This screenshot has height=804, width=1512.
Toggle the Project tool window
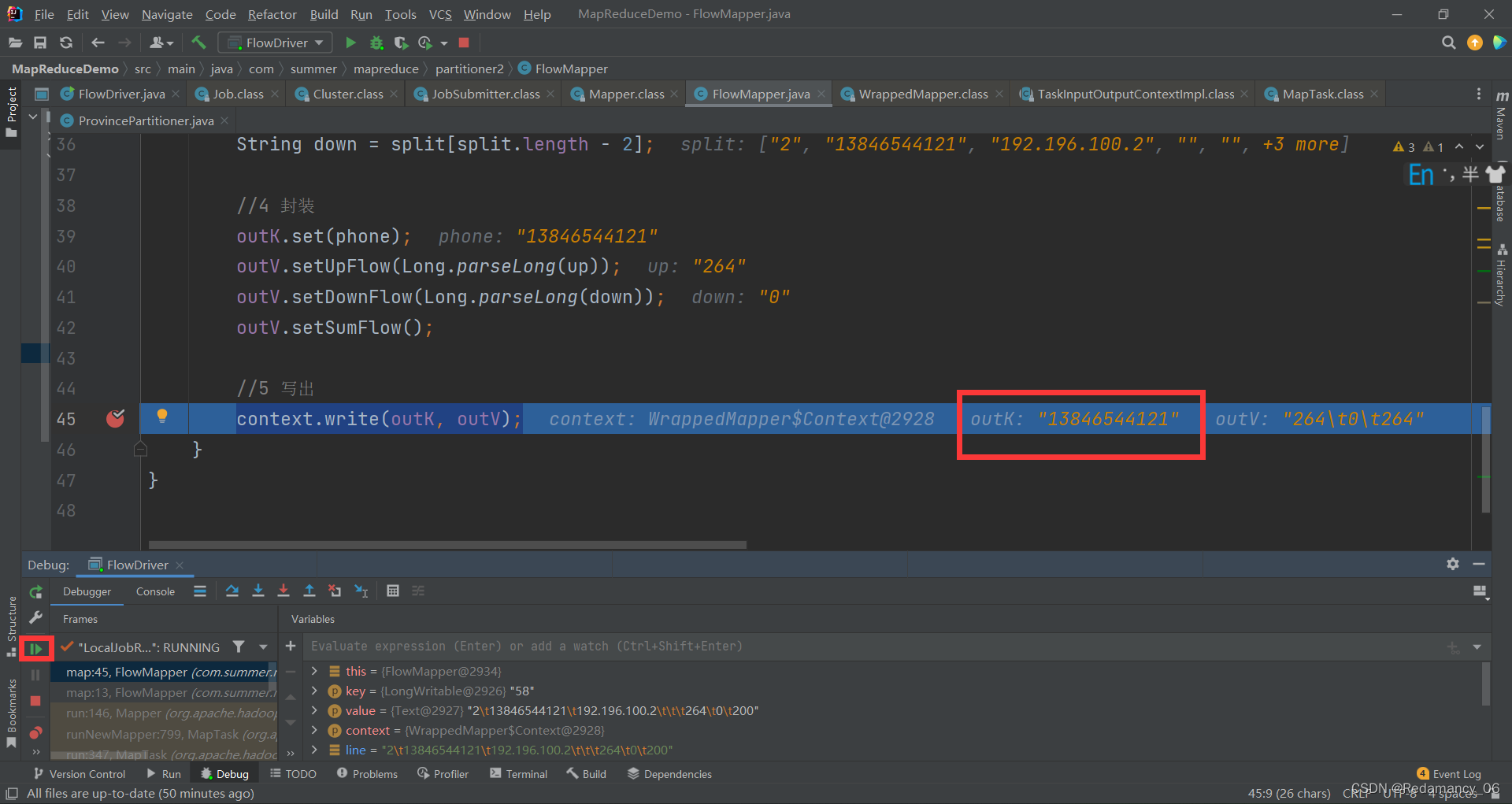pyautogui.click(x=11, y=112)
